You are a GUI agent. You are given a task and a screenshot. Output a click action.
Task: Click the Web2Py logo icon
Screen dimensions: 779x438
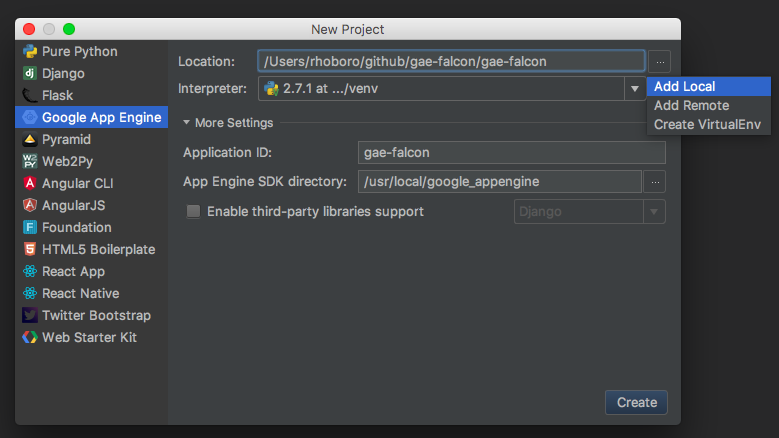[x=30, y=161]
